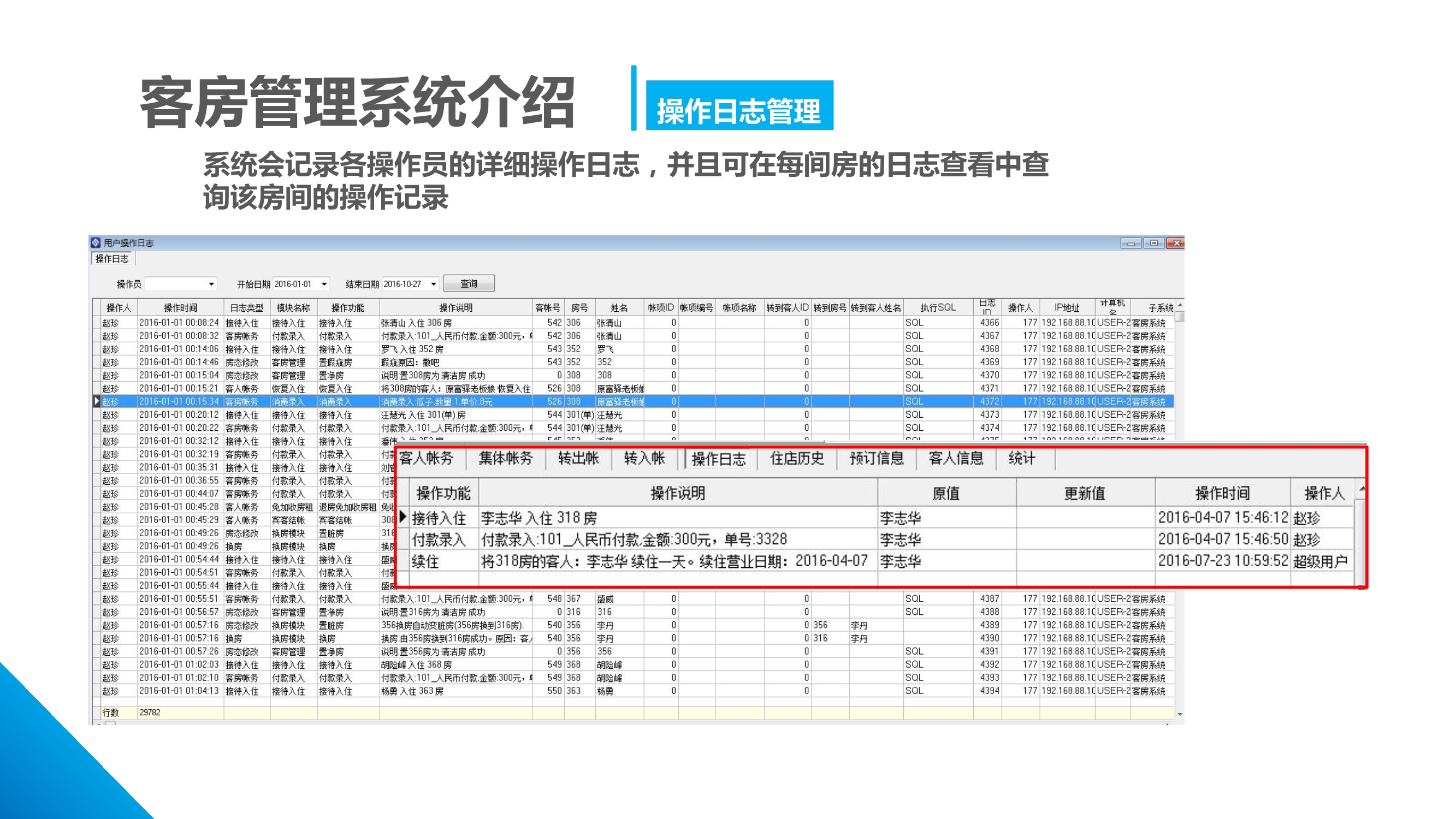
Task: Sort by the 操作时间 column header
Action: (180, 307)
